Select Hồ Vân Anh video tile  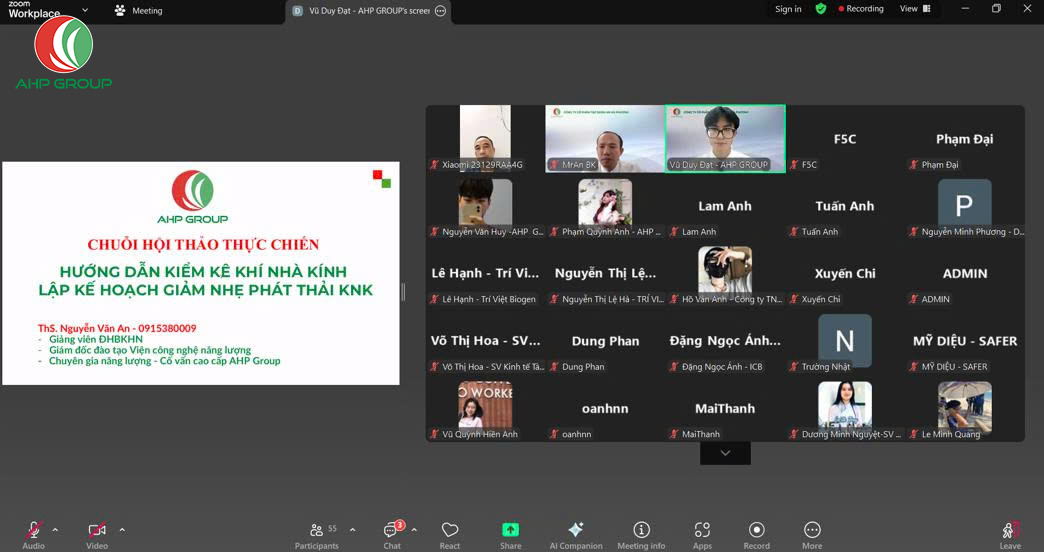click(x=725, y=273)
